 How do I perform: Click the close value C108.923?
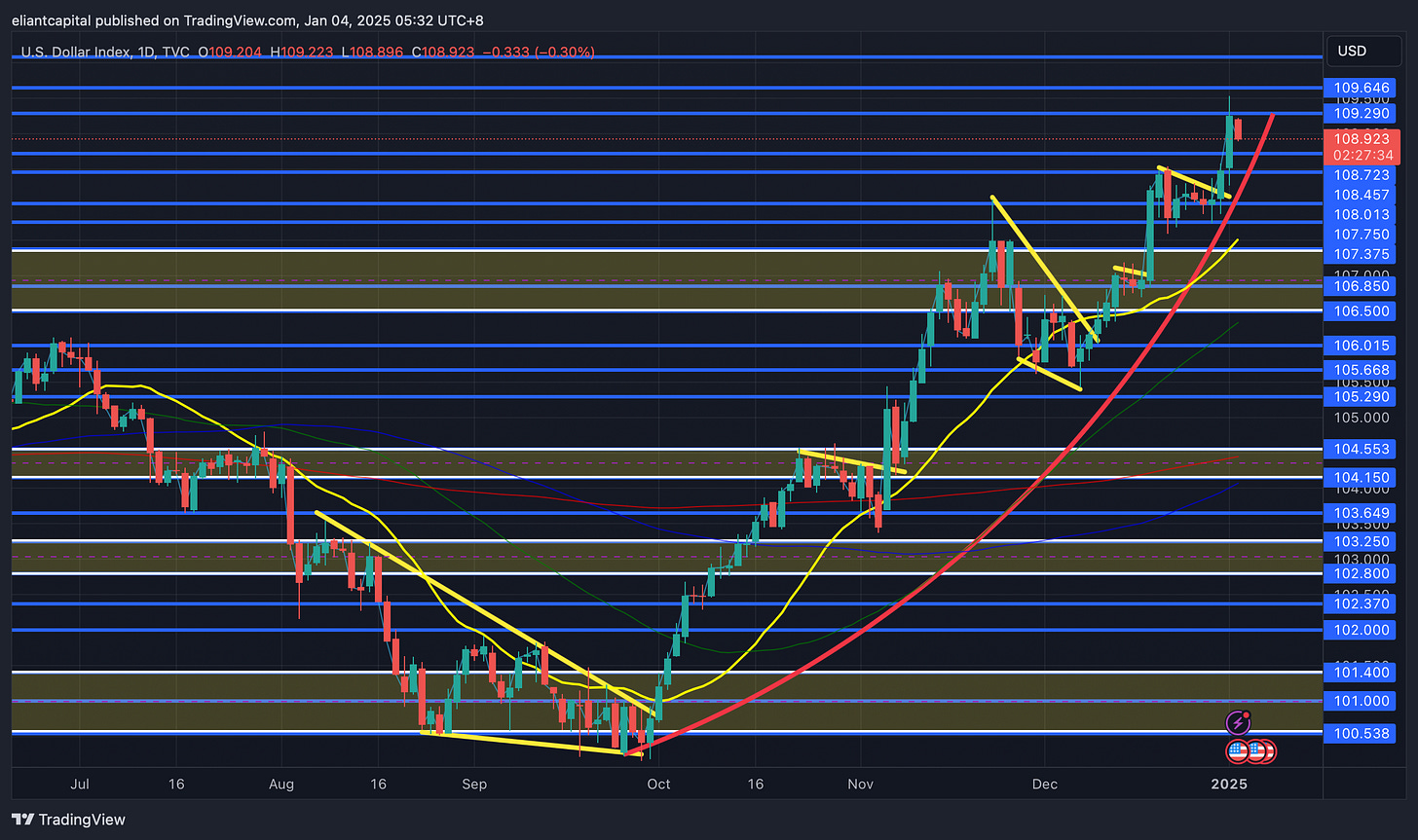coord(445,52)
